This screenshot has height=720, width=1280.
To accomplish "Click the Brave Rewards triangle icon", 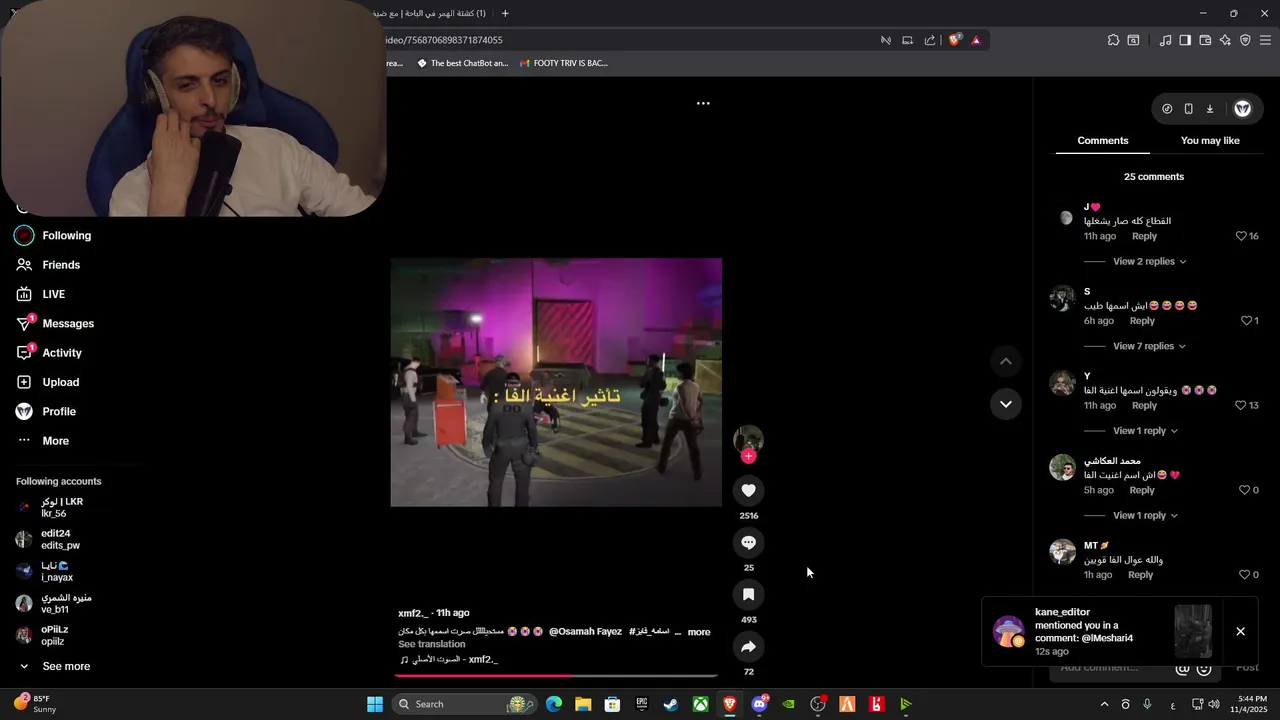I will tap(976, 40).
